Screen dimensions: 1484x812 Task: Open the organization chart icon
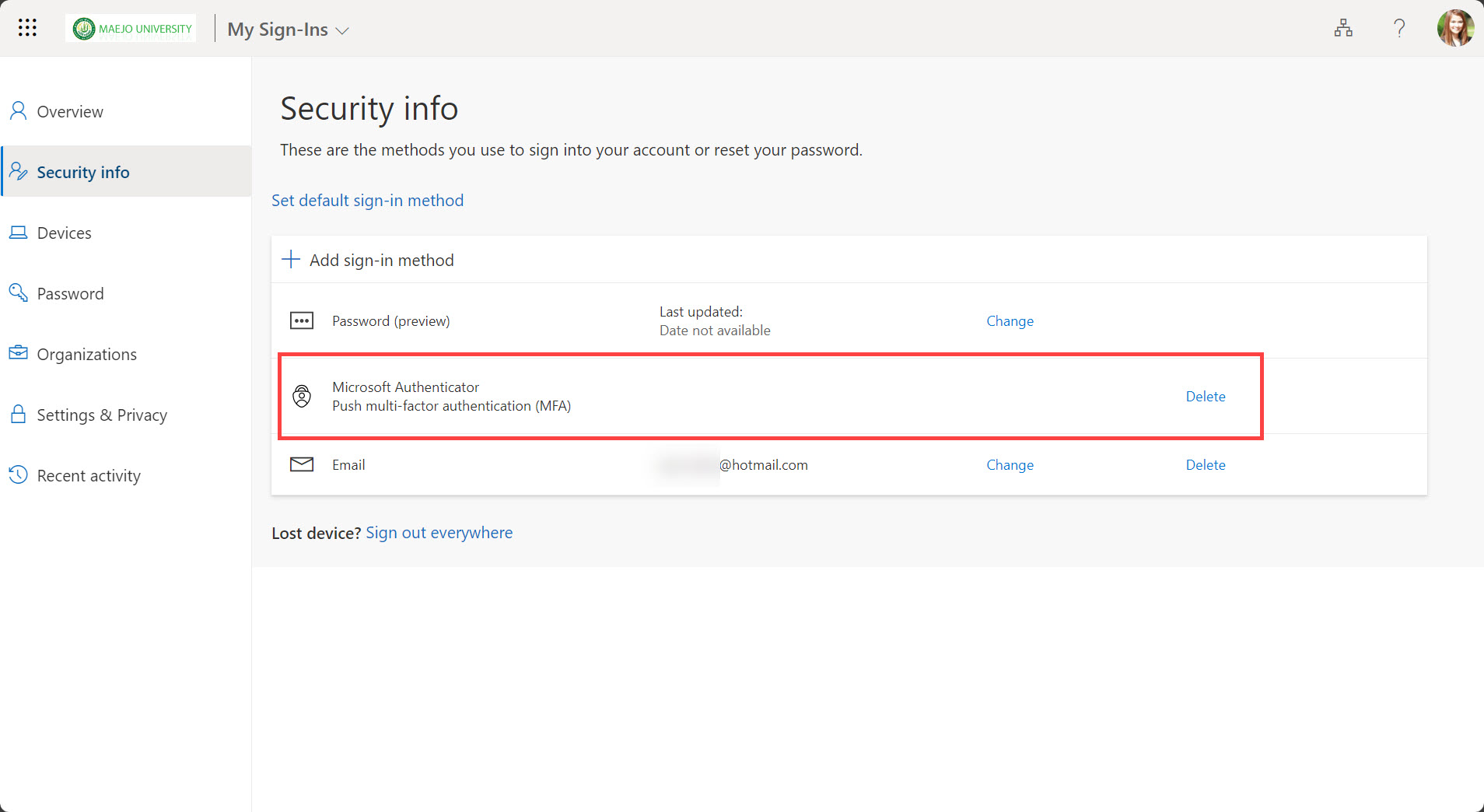[1342, 29]
